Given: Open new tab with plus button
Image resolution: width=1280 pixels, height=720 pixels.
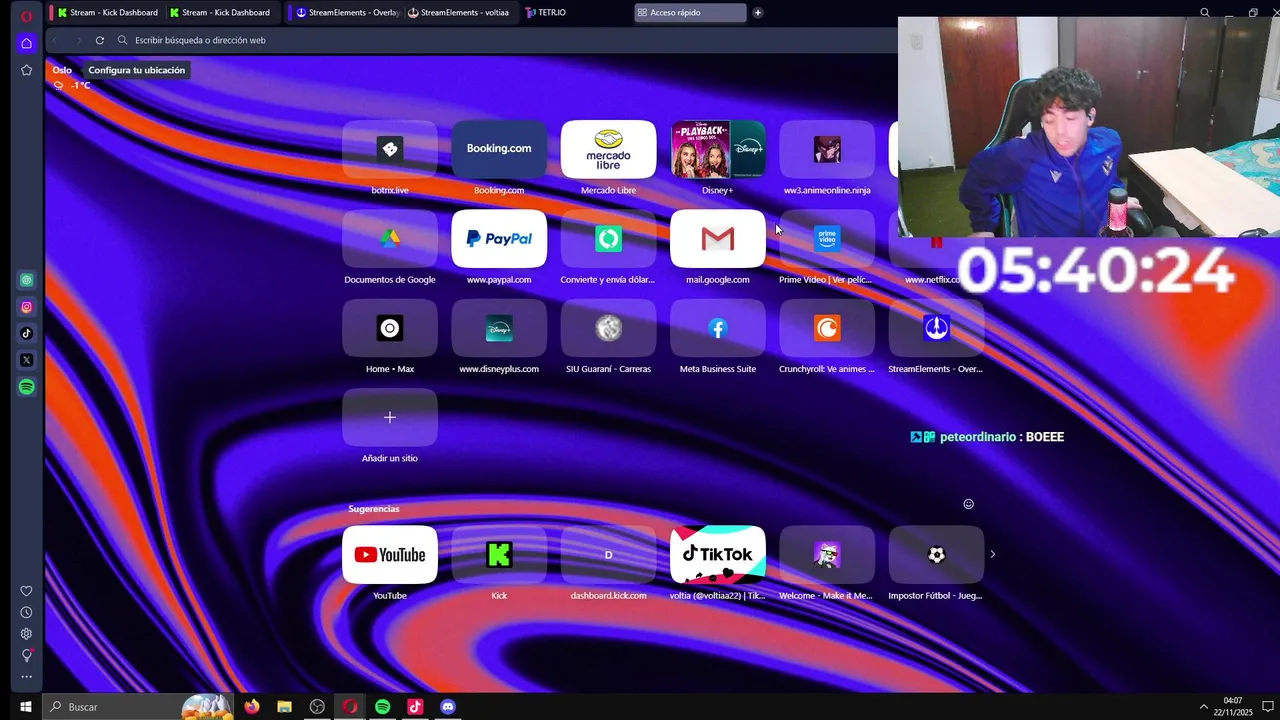Looking at the screenshot, I should click(757, 13).
